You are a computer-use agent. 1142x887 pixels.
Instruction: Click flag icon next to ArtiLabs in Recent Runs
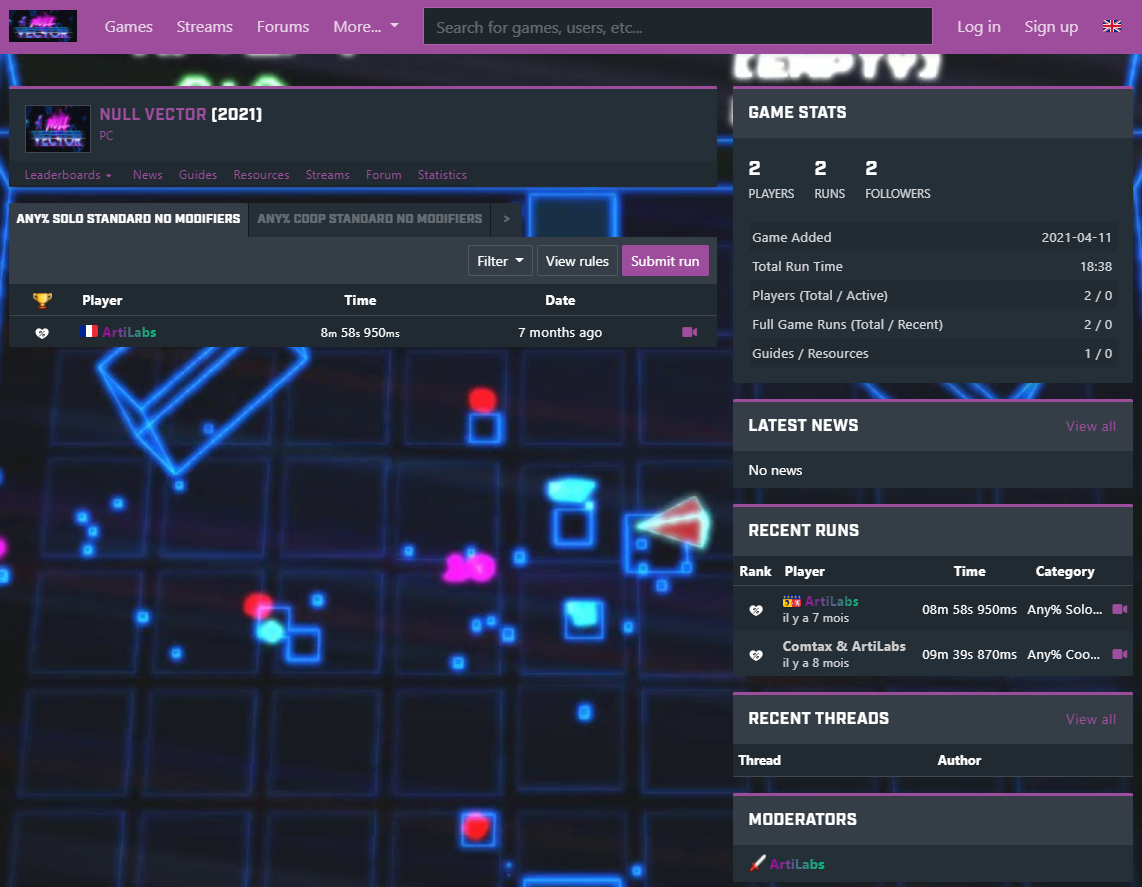pyautogui.click(x=792, y=602)
